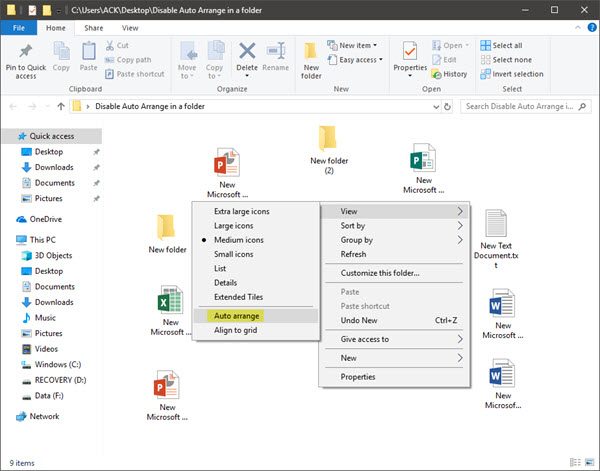Click Select all icon
This screenshot has width=600, height=471.
[x=486, y=46]
